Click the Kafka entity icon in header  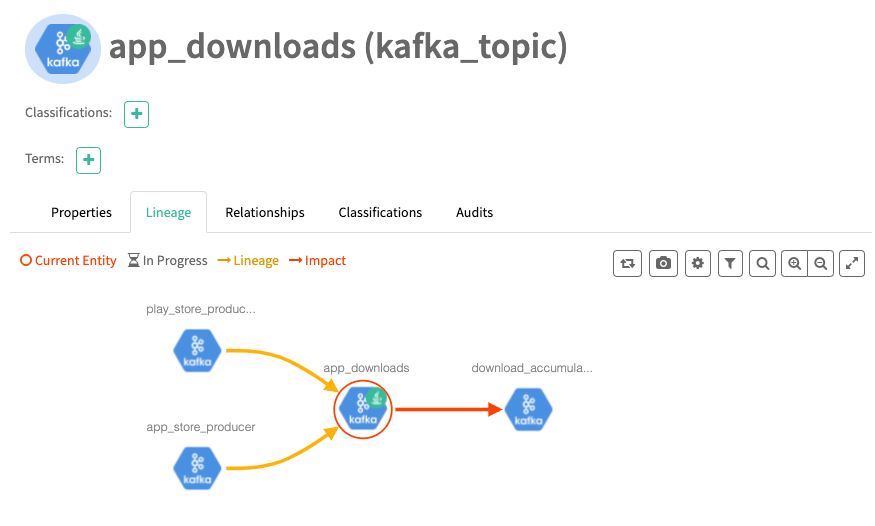tap(61, 50)
